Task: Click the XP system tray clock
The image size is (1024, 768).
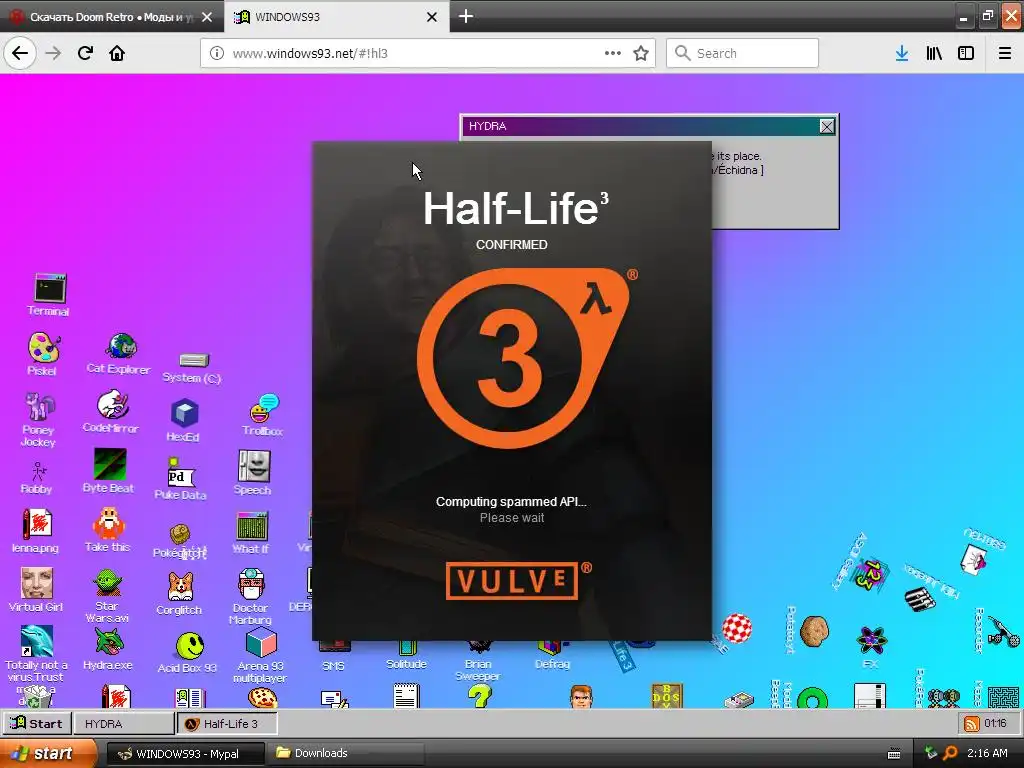Action: 987,753
